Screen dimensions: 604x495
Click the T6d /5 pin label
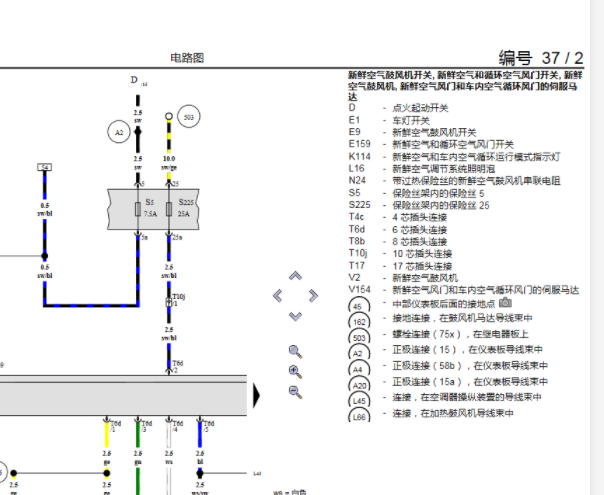coord(209,426)
